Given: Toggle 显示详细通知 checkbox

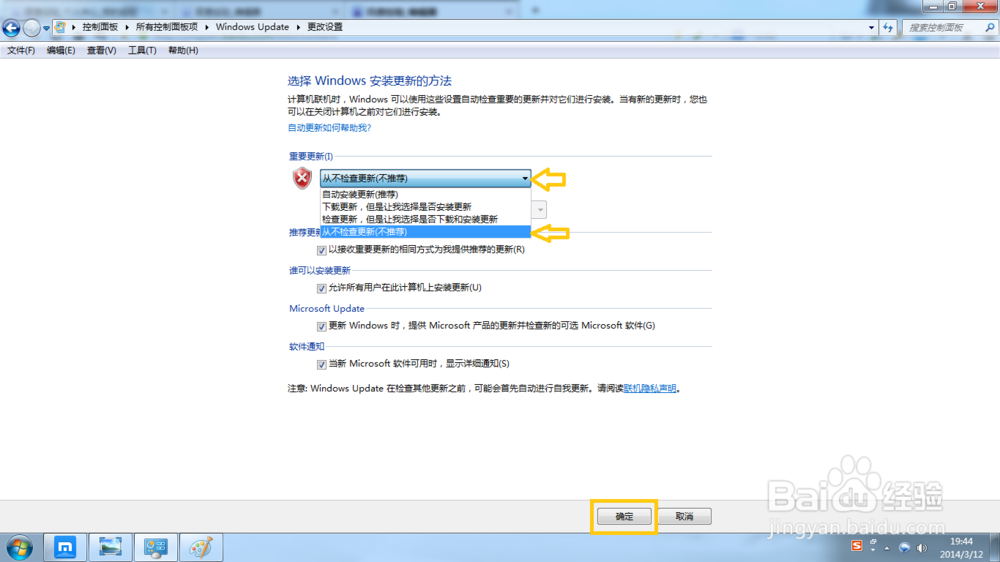Looking at the screenshot, I should tap(321, 364).
